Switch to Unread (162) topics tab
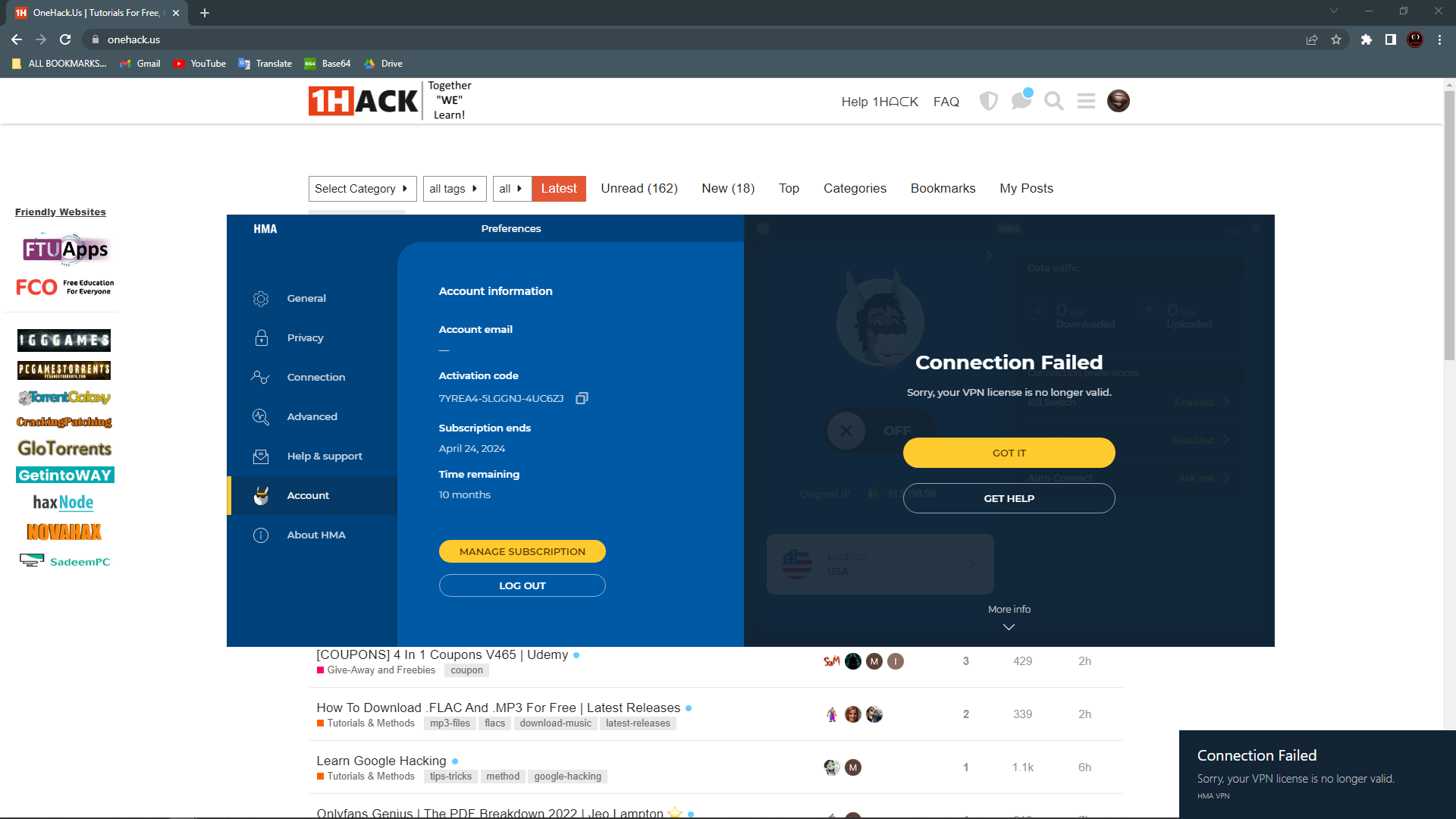The width and height of the screenshot is (1456, 819). tap(639, 188)
